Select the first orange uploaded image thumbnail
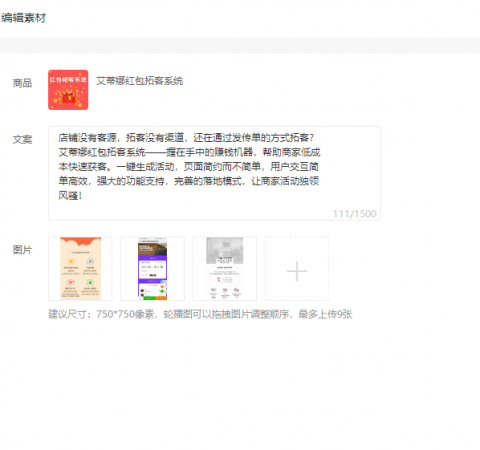Screen dimensions: 480x450 [x=80, y=269]
